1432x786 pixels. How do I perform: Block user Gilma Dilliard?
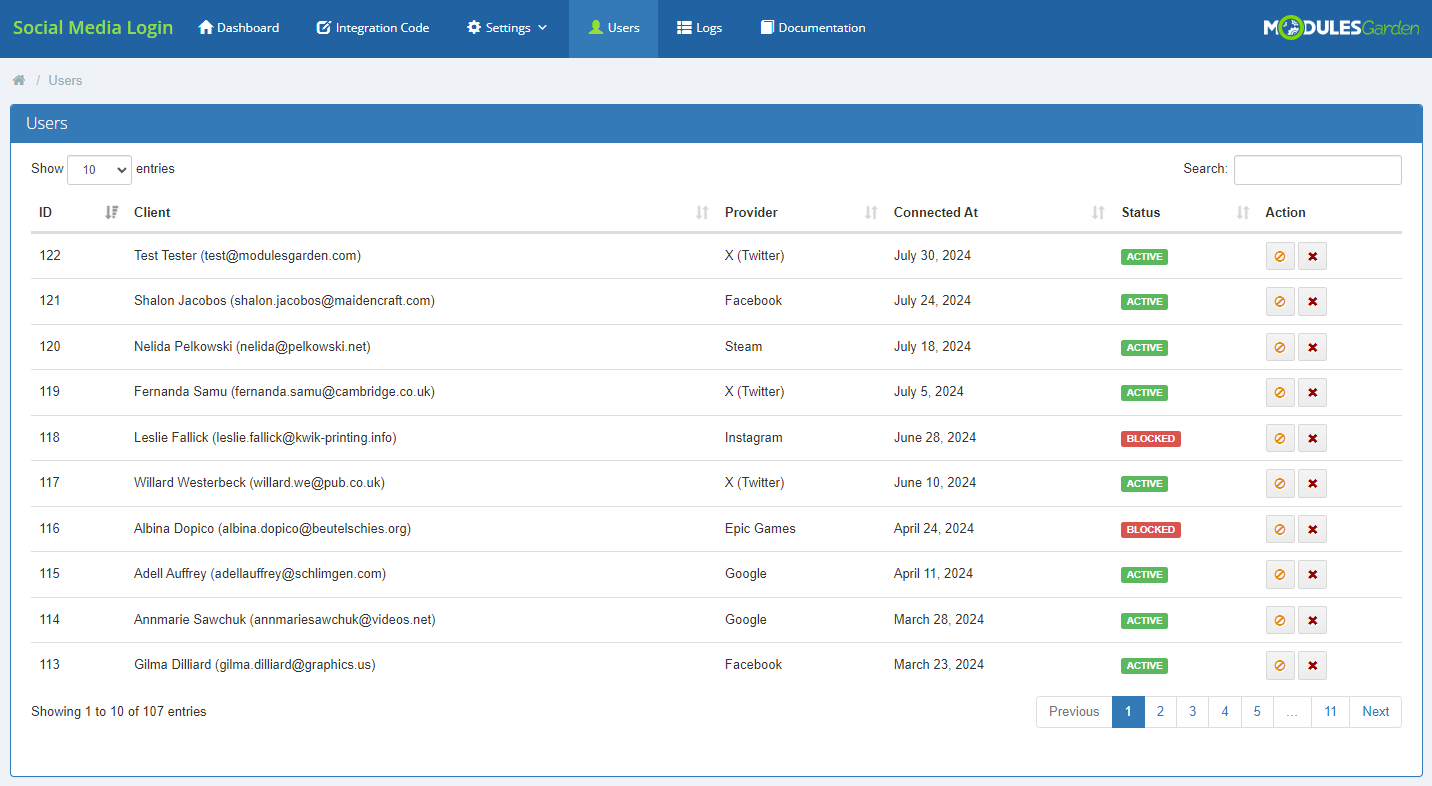[1280, 665]
